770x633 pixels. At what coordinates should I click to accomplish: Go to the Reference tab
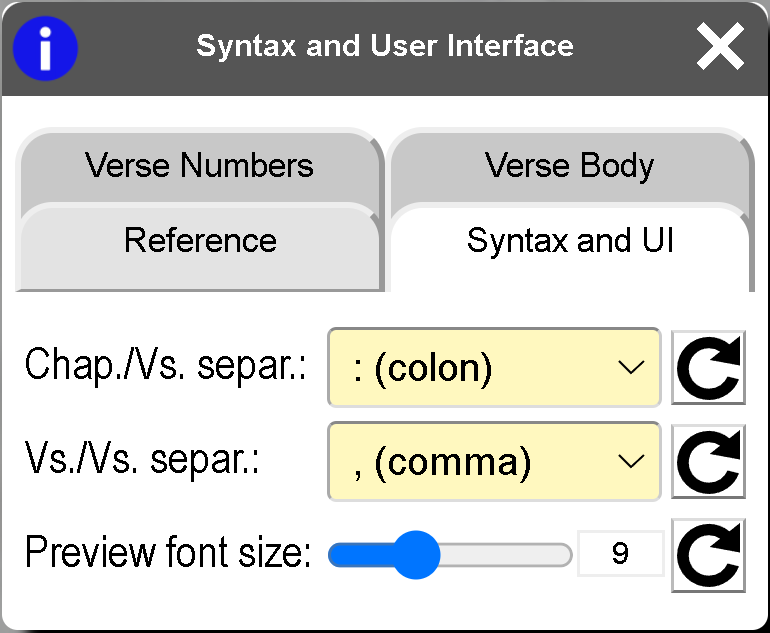click(x=200, y=241)
